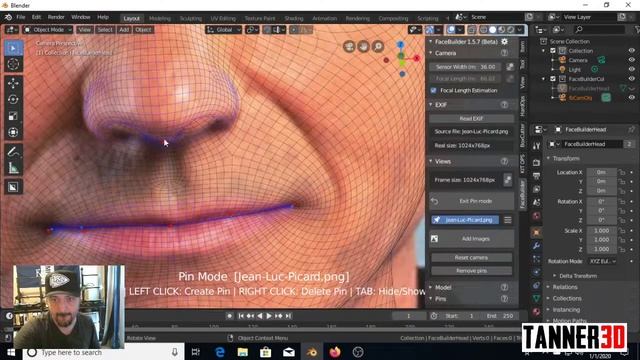640x360 pixels.
Task: Activate the Move tool
Action: (x=13, y=83)
